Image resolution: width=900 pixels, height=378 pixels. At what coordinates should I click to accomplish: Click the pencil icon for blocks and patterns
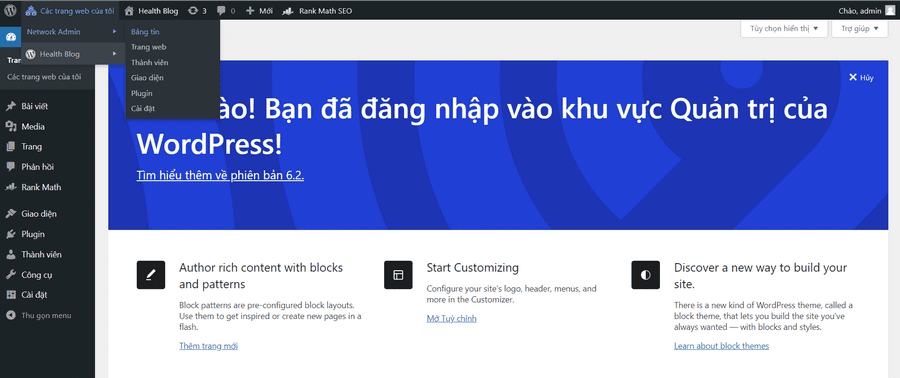point(151,275)
